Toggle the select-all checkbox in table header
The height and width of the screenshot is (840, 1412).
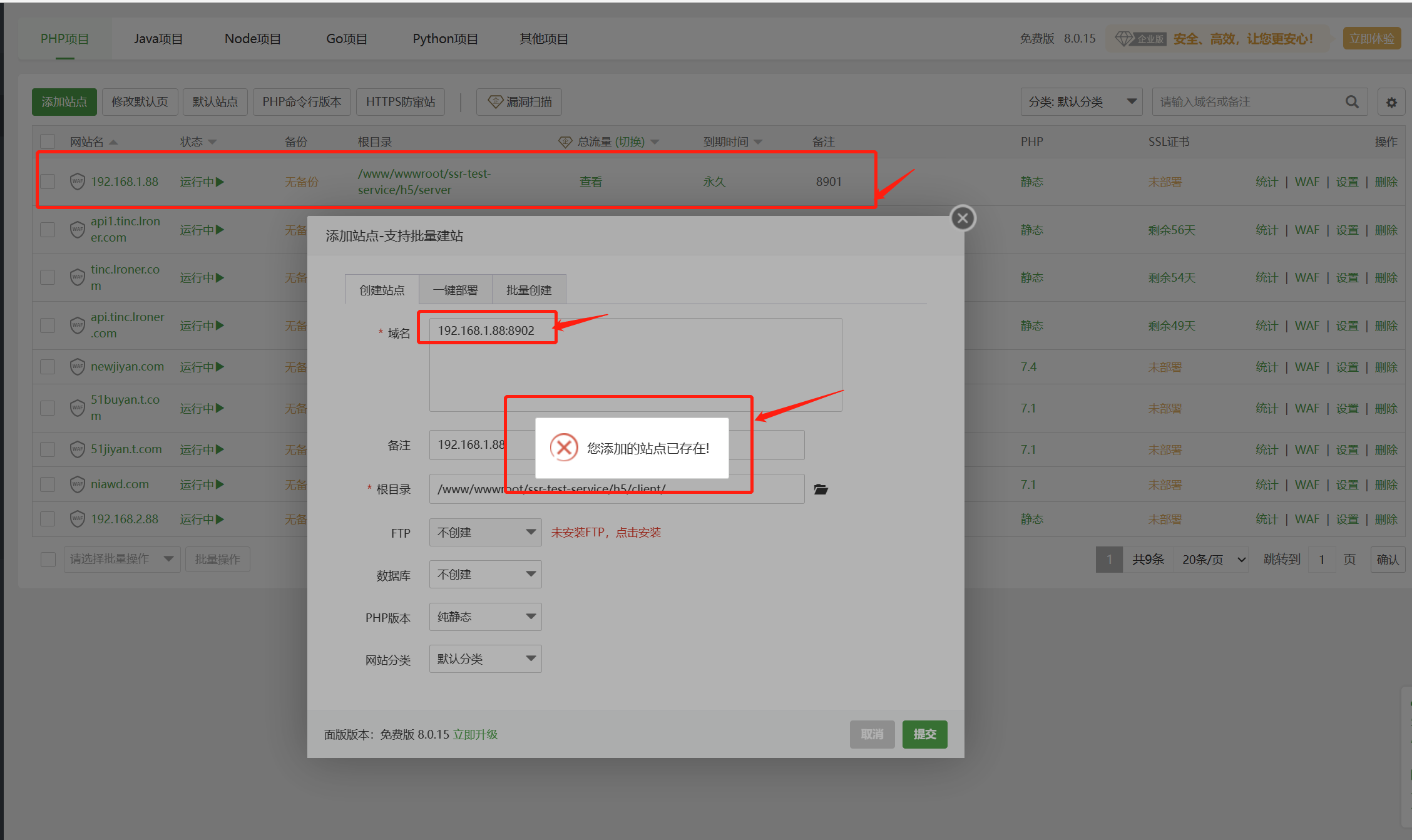(48, 142)
